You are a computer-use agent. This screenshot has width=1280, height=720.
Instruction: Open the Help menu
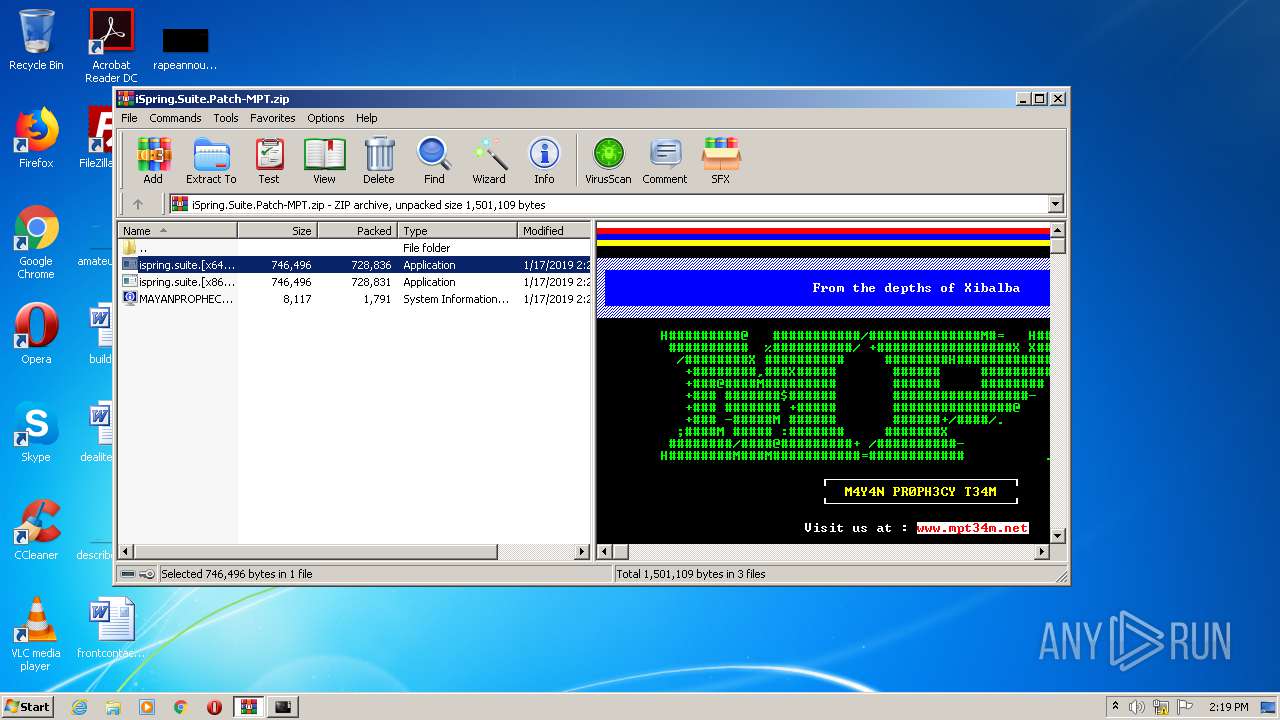[x=367, y=118]
